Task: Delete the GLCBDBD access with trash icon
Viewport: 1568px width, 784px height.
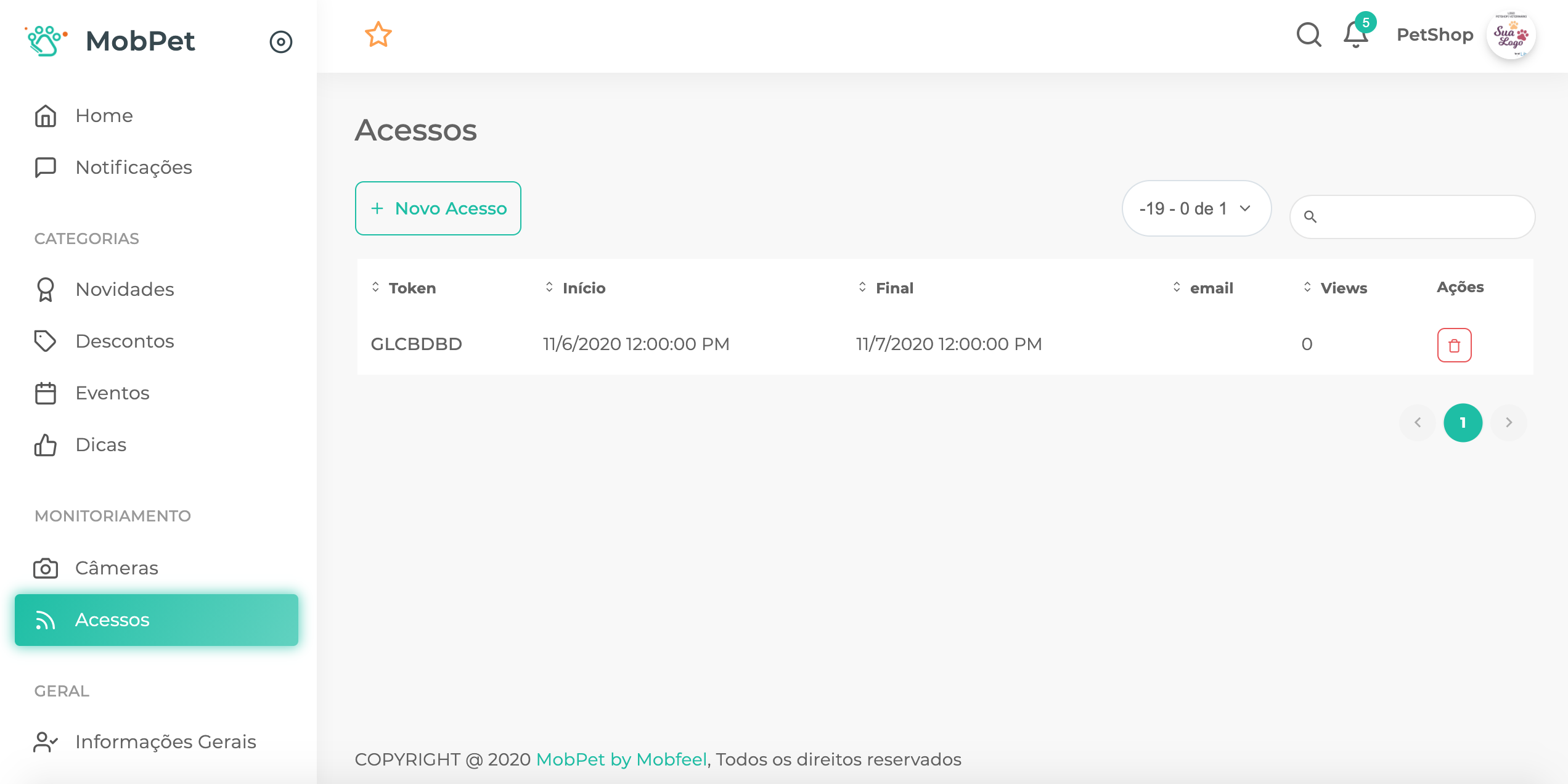Action: [x=1454, y=345]
